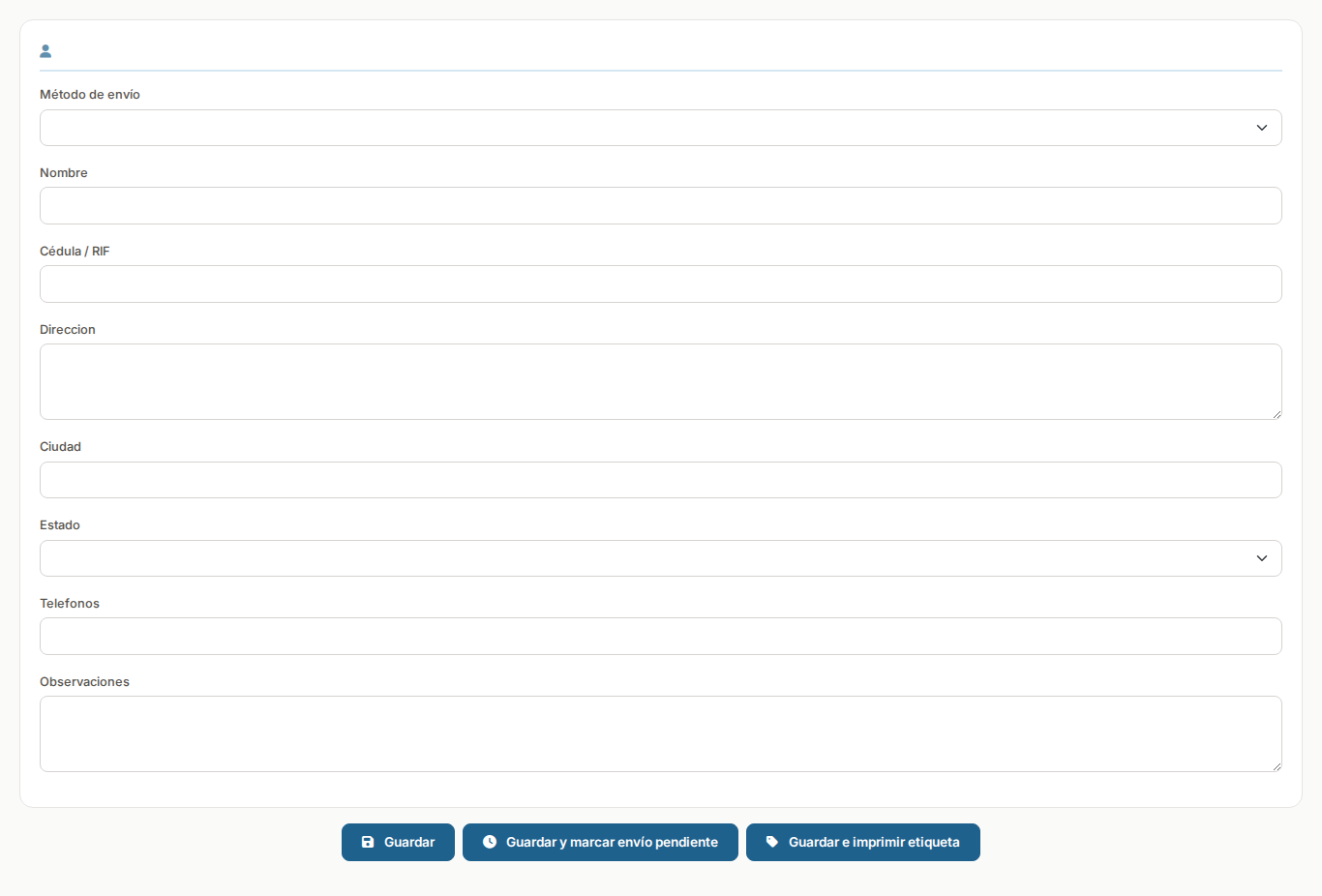Click the person icon atop the form
Screen dimensions: 1322x896
[x=45, y=51]
